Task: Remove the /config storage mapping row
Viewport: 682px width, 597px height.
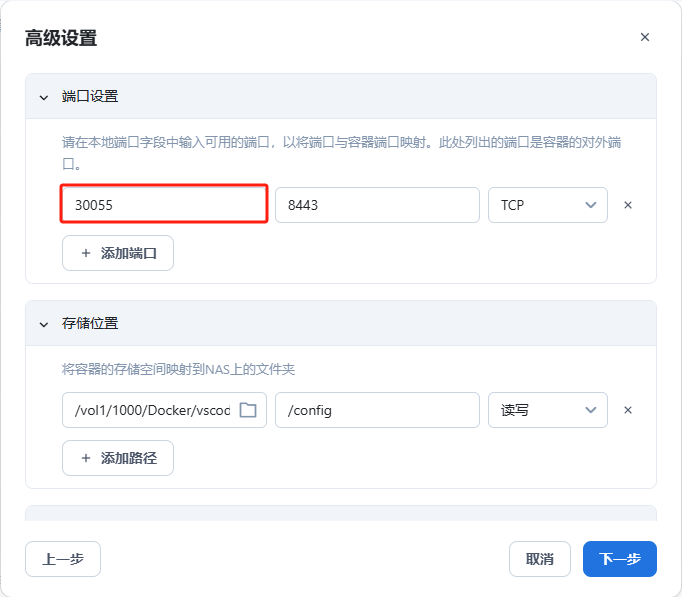Action: pyautogui.click(x=628, y=410)
